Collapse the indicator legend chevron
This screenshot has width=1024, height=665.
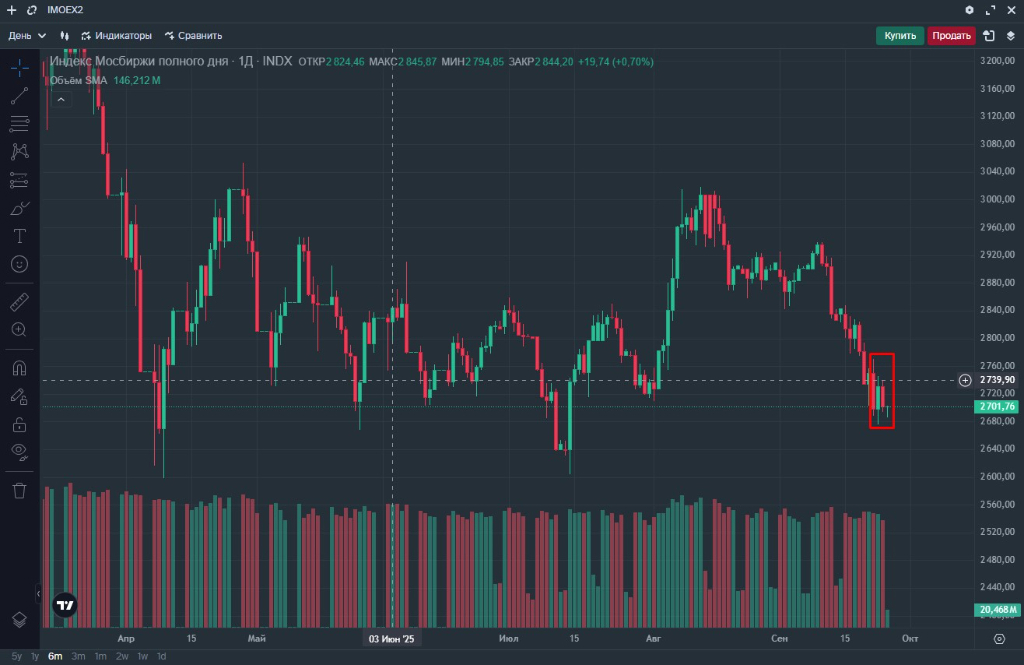pos(60,99)
